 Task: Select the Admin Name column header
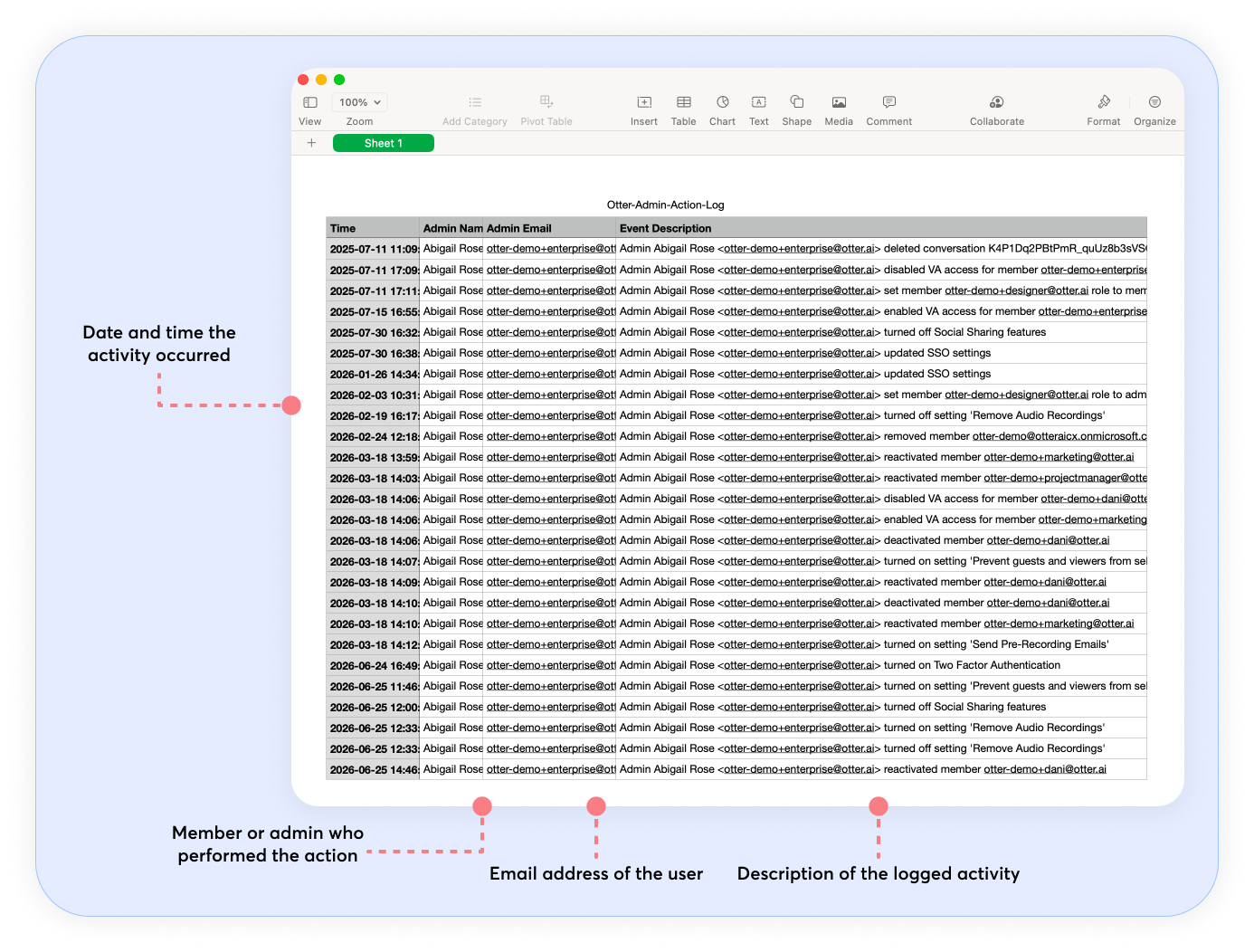point(451,228)
